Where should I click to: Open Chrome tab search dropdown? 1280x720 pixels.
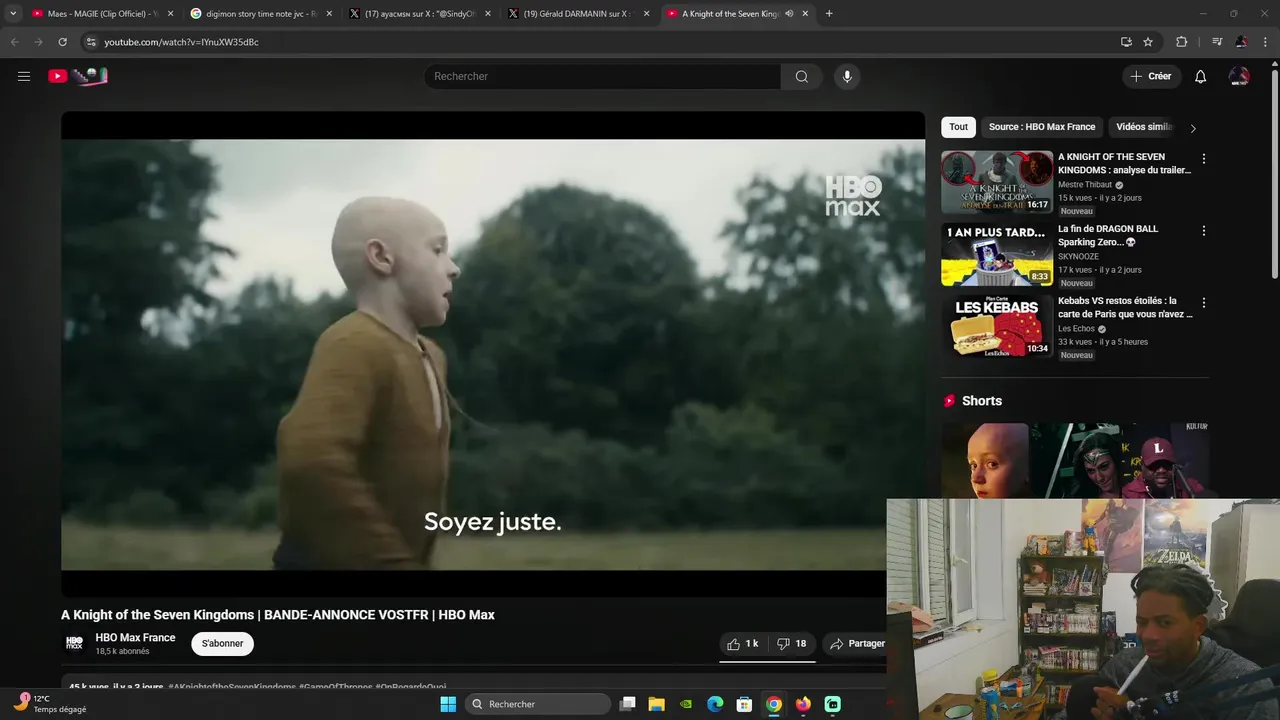pyautogui.click(x=13, y=14)
